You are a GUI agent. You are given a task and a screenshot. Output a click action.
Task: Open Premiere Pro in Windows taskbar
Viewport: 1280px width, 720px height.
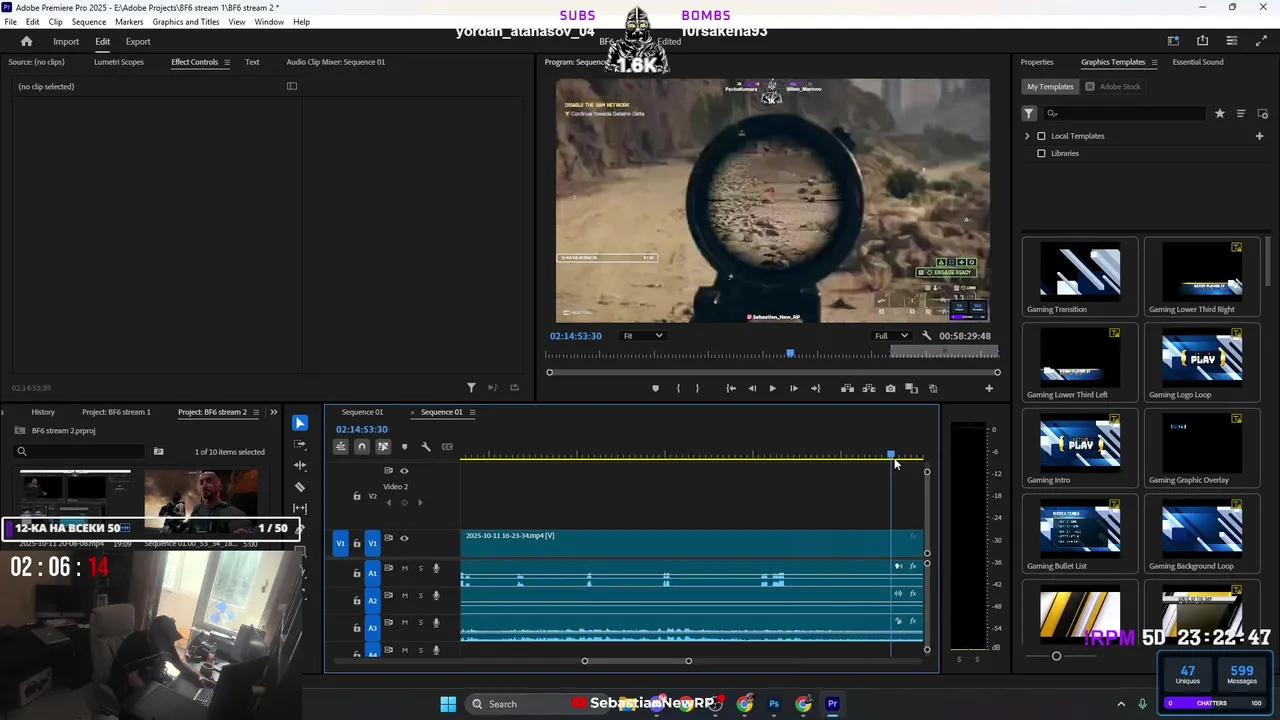[x=832, y=704]
